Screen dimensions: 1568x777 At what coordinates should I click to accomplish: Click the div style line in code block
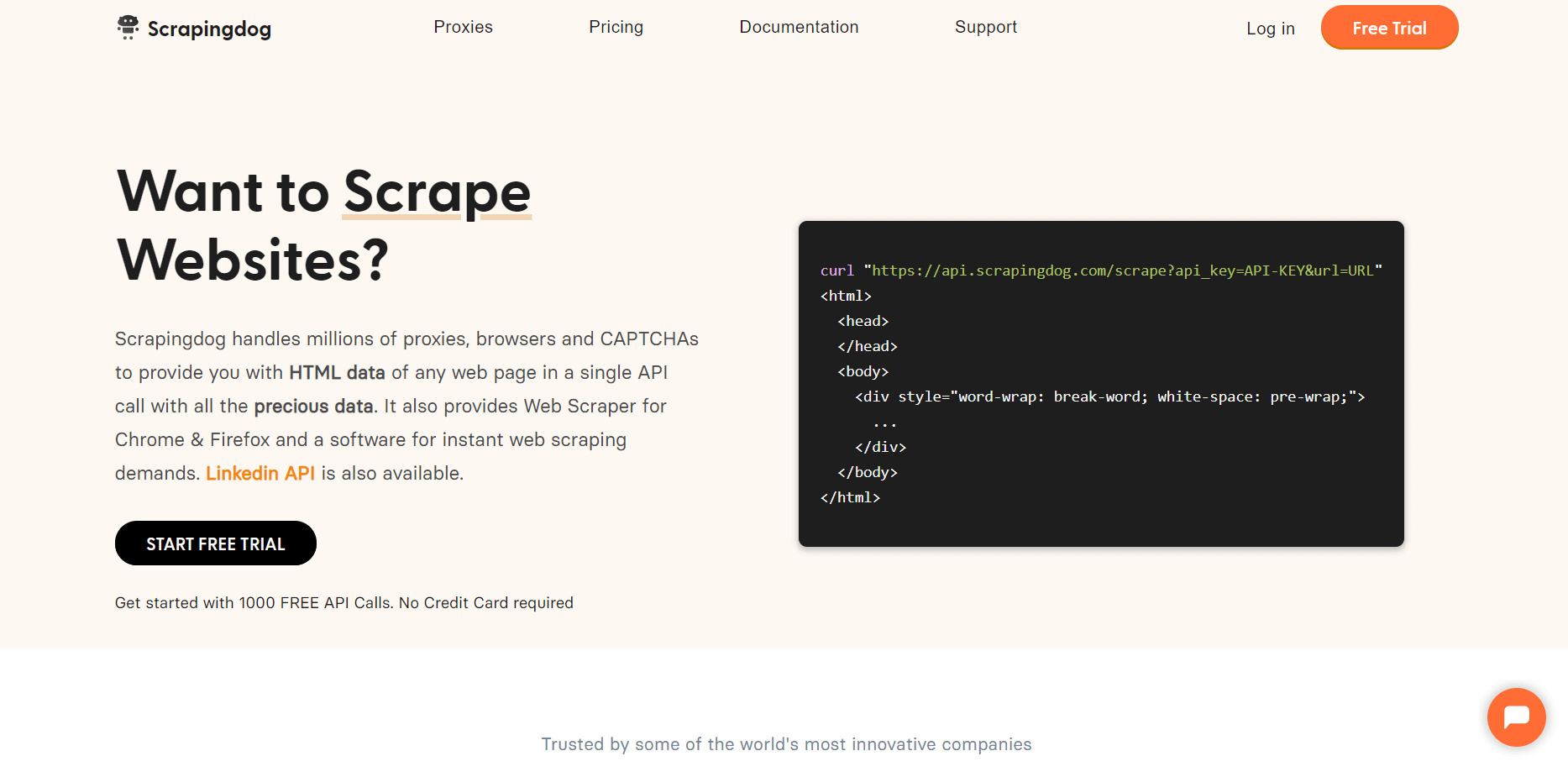(1109, 396)
